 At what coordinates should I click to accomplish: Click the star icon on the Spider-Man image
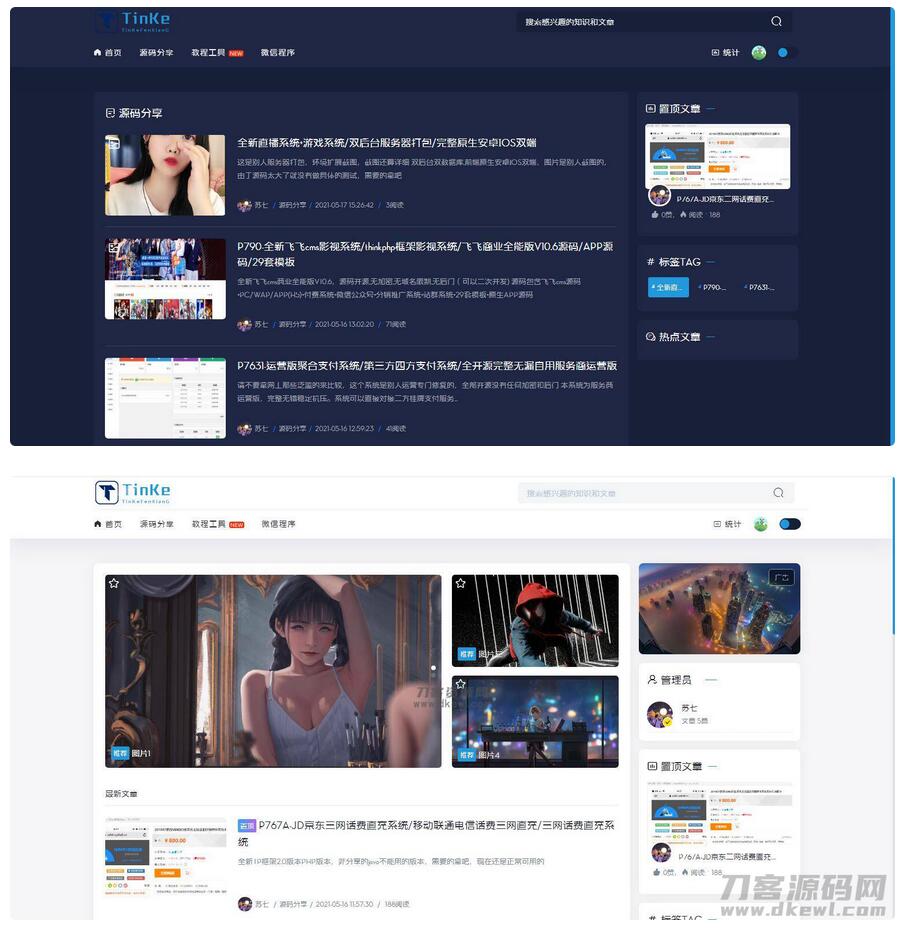pyautogui.click(x=461, y=583)
